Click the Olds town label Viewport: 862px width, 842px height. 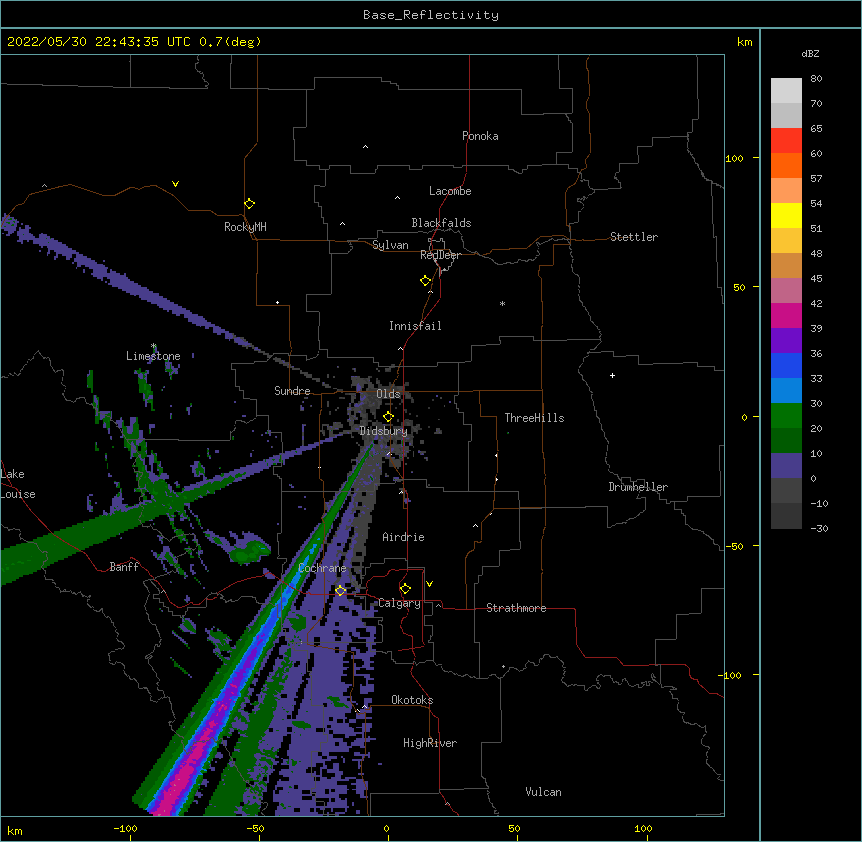[x=388, y=394]
